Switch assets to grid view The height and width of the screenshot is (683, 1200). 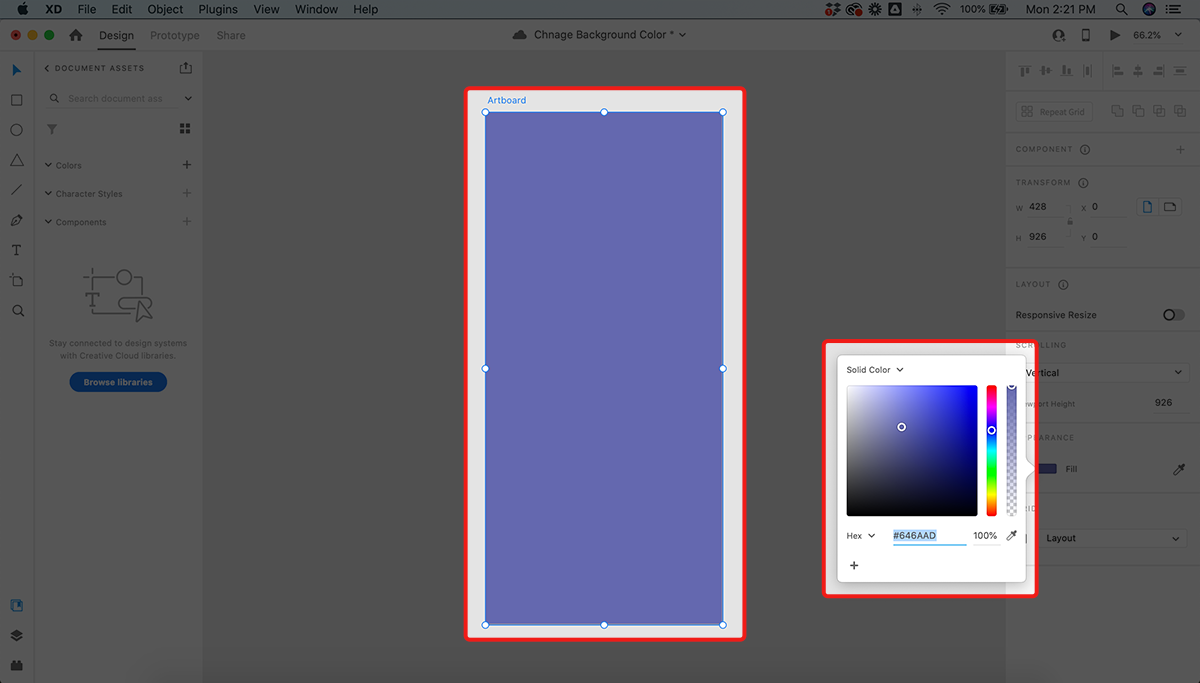point(185,129)
